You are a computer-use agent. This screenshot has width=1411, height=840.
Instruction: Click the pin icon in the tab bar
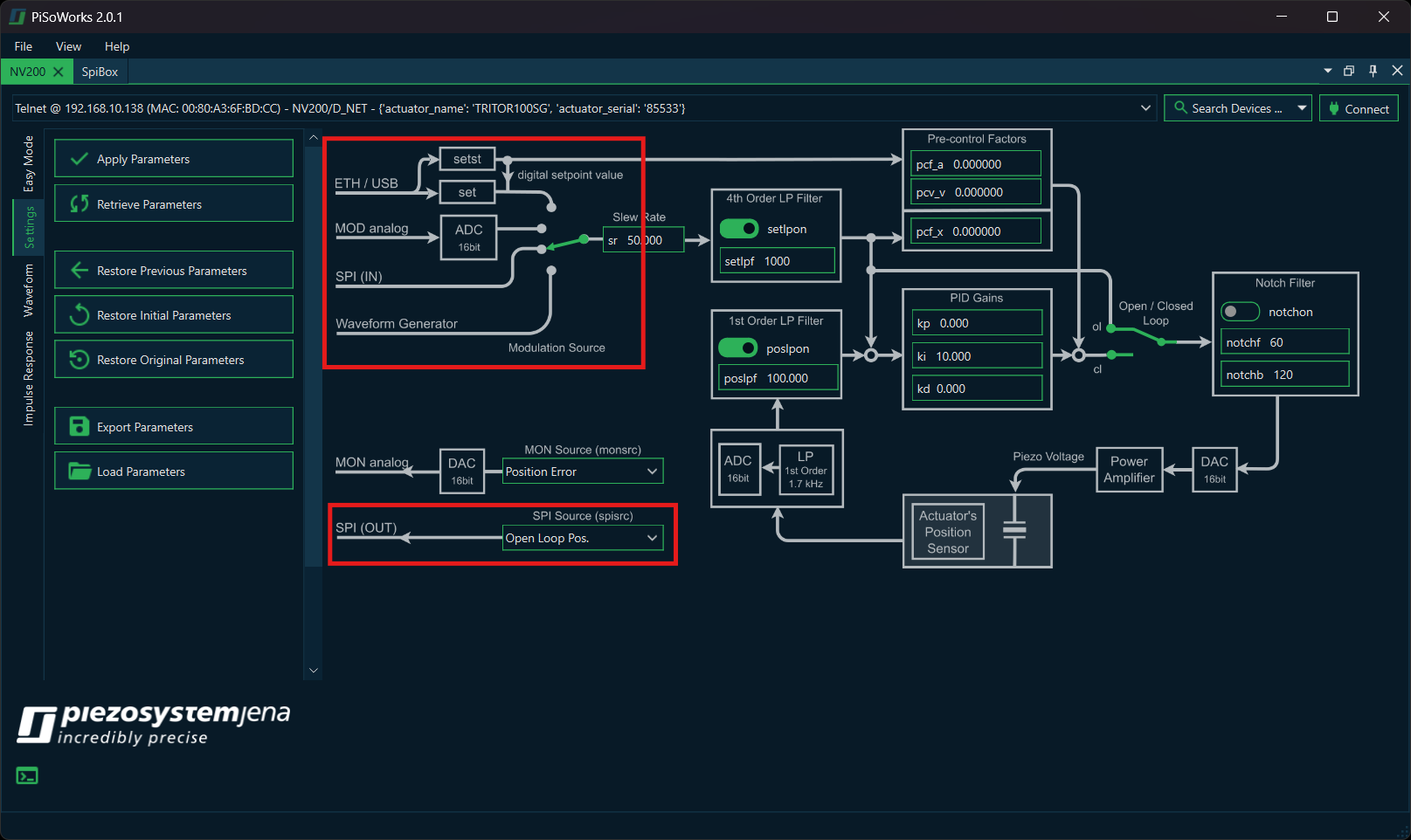click(1373, 71)
